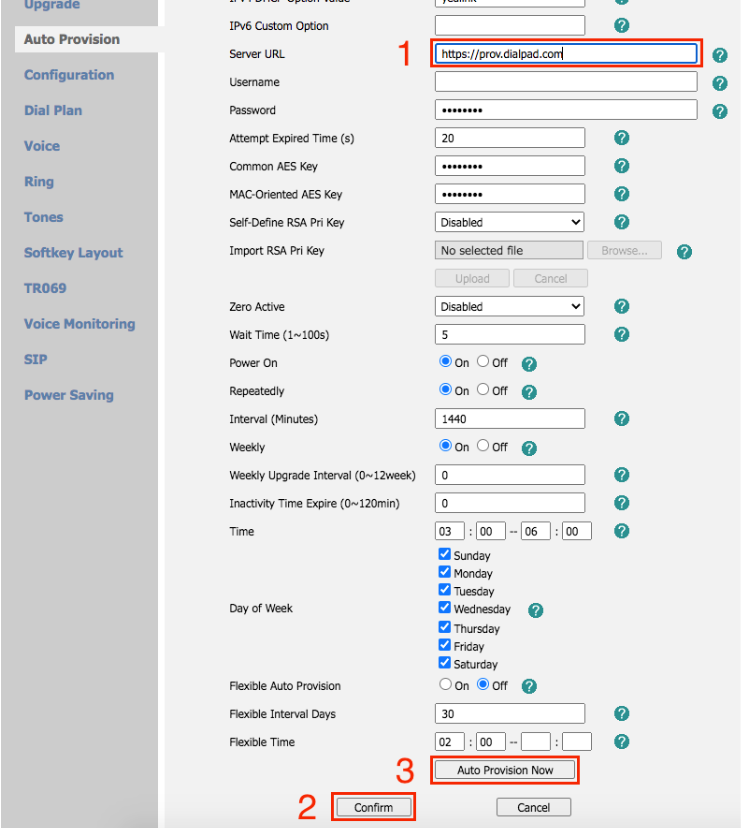Select Repeatedly 'Off' radio button

(483, 389)
